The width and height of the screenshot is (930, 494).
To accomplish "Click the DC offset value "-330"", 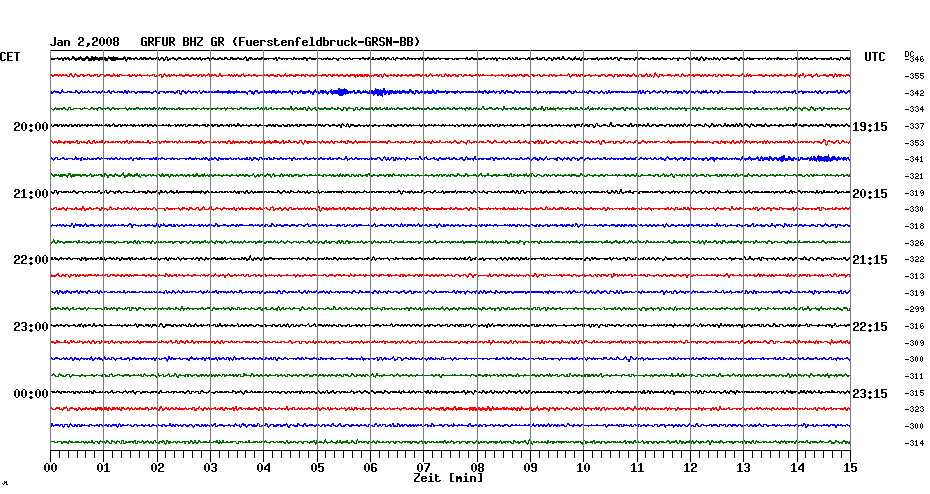I will (915, 209).
